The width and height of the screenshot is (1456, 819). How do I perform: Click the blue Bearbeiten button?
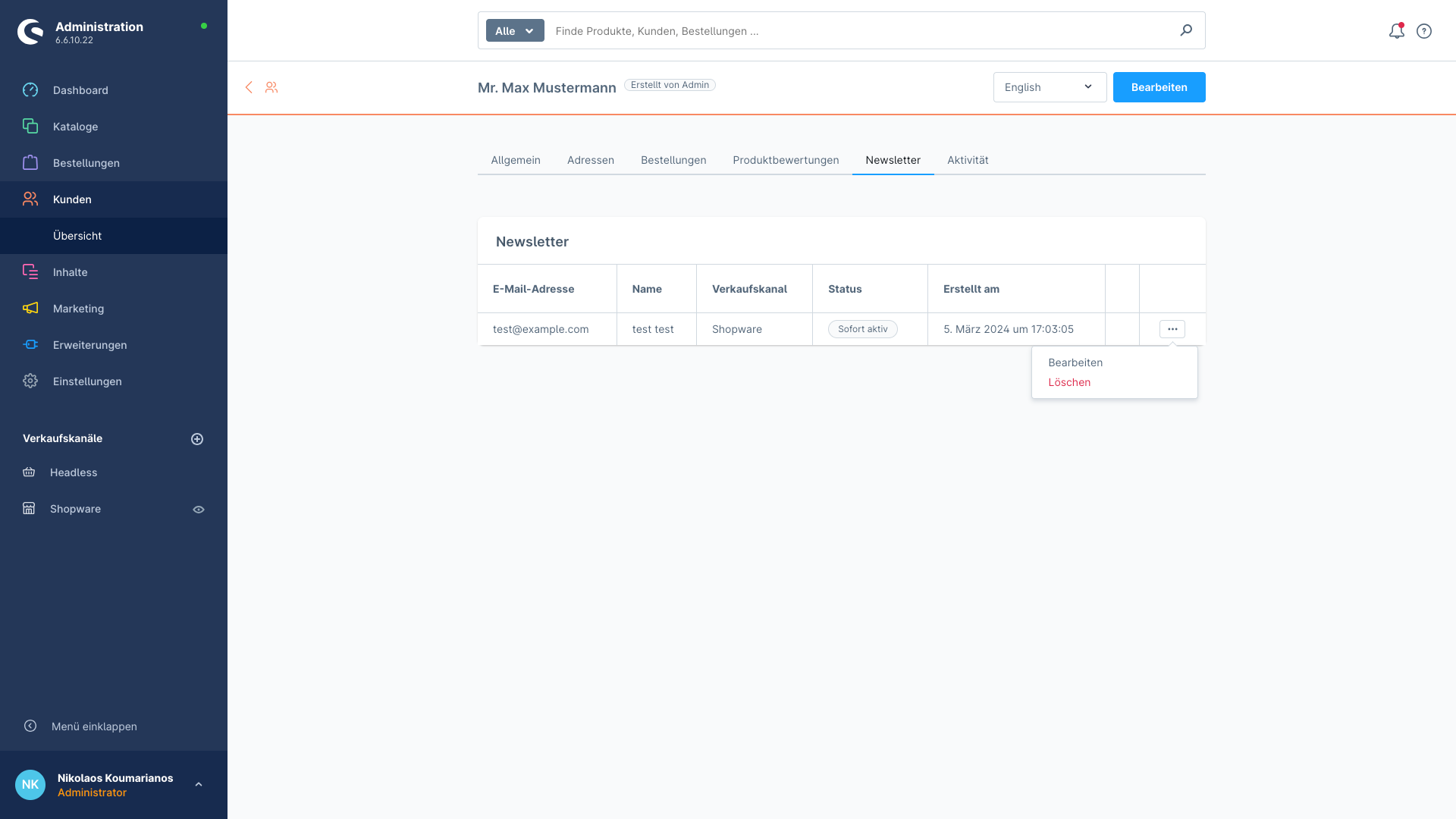[1159, 87]
